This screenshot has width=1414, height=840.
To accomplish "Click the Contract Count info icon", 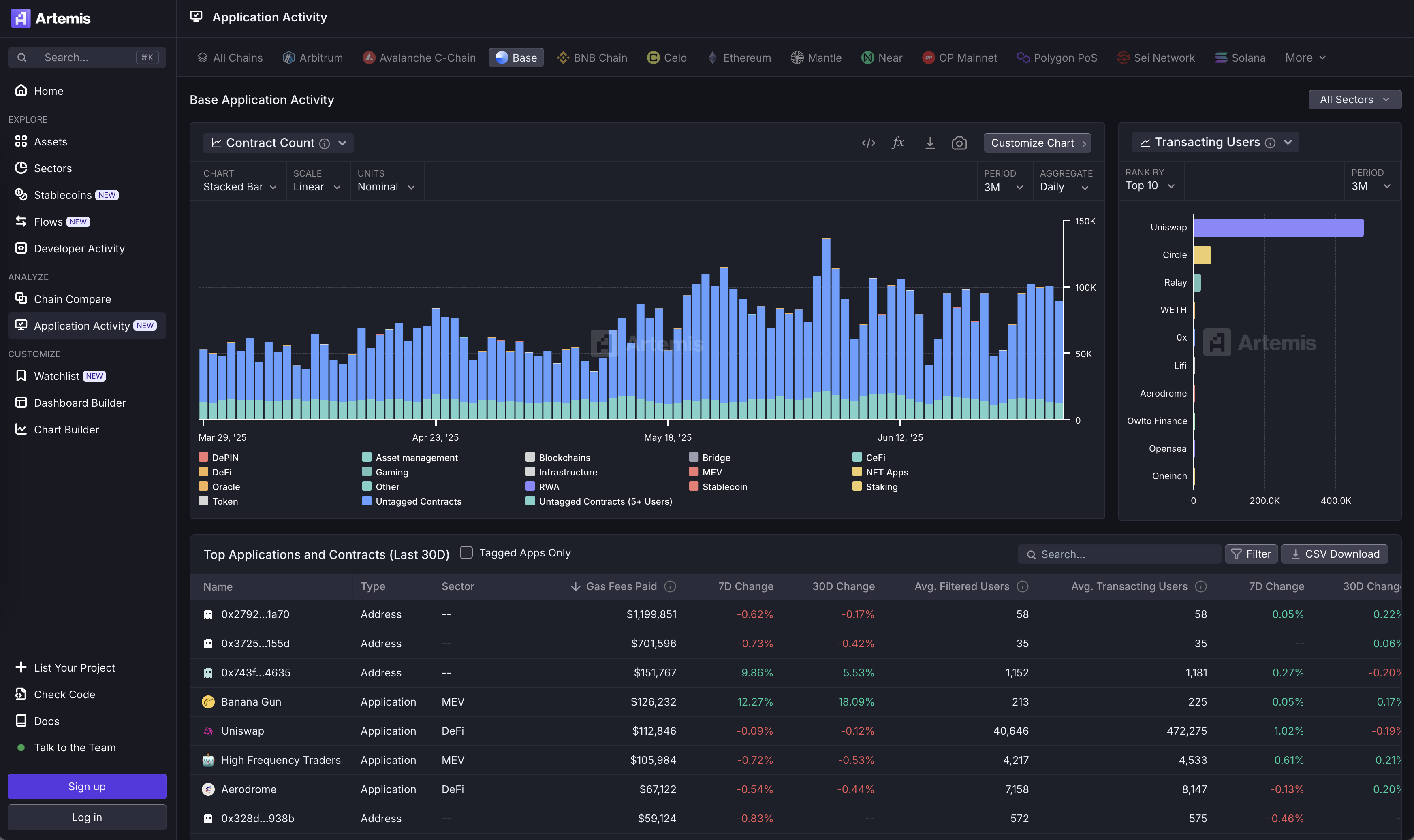I will (x=325, y=143).
